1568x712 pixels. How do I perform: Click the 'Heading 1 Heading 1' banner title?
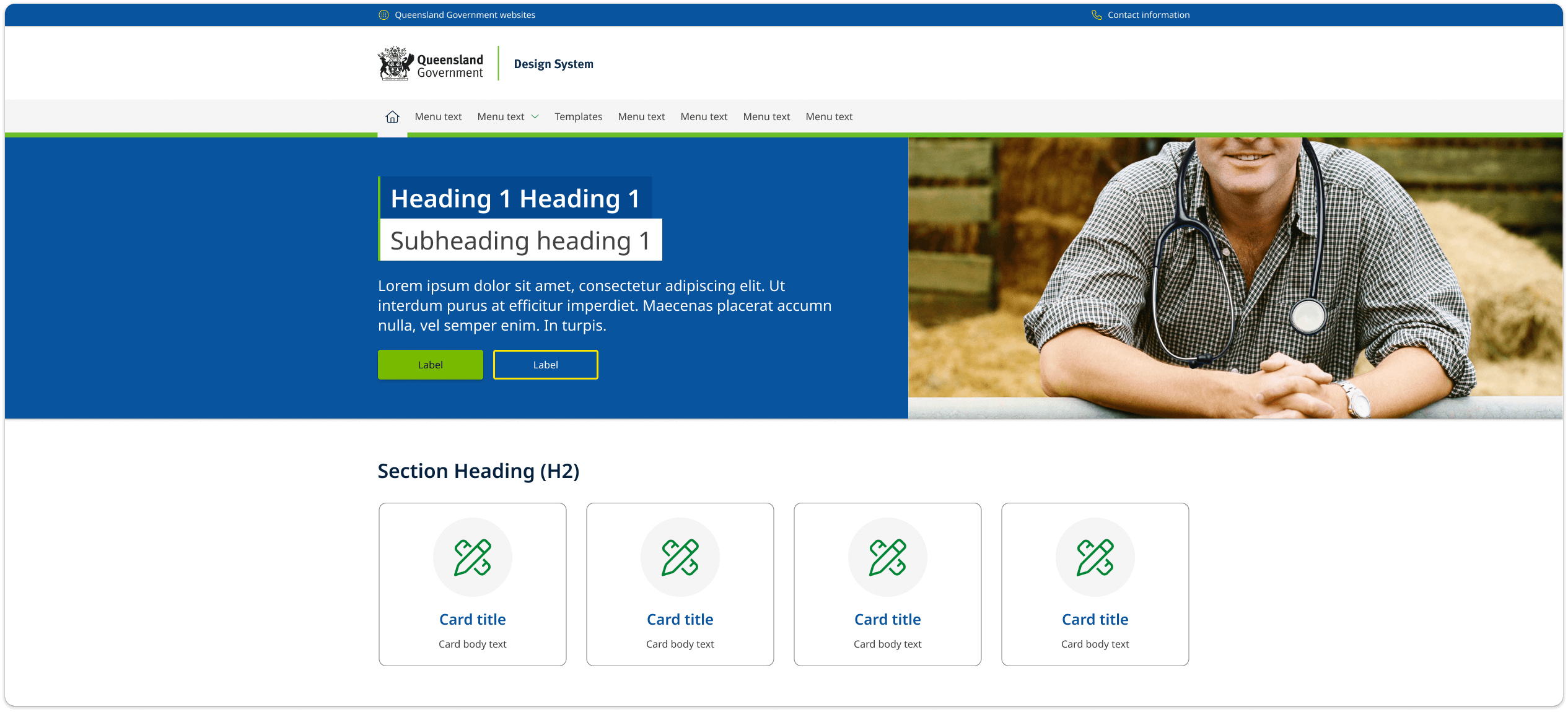click(x=515, y=198)
